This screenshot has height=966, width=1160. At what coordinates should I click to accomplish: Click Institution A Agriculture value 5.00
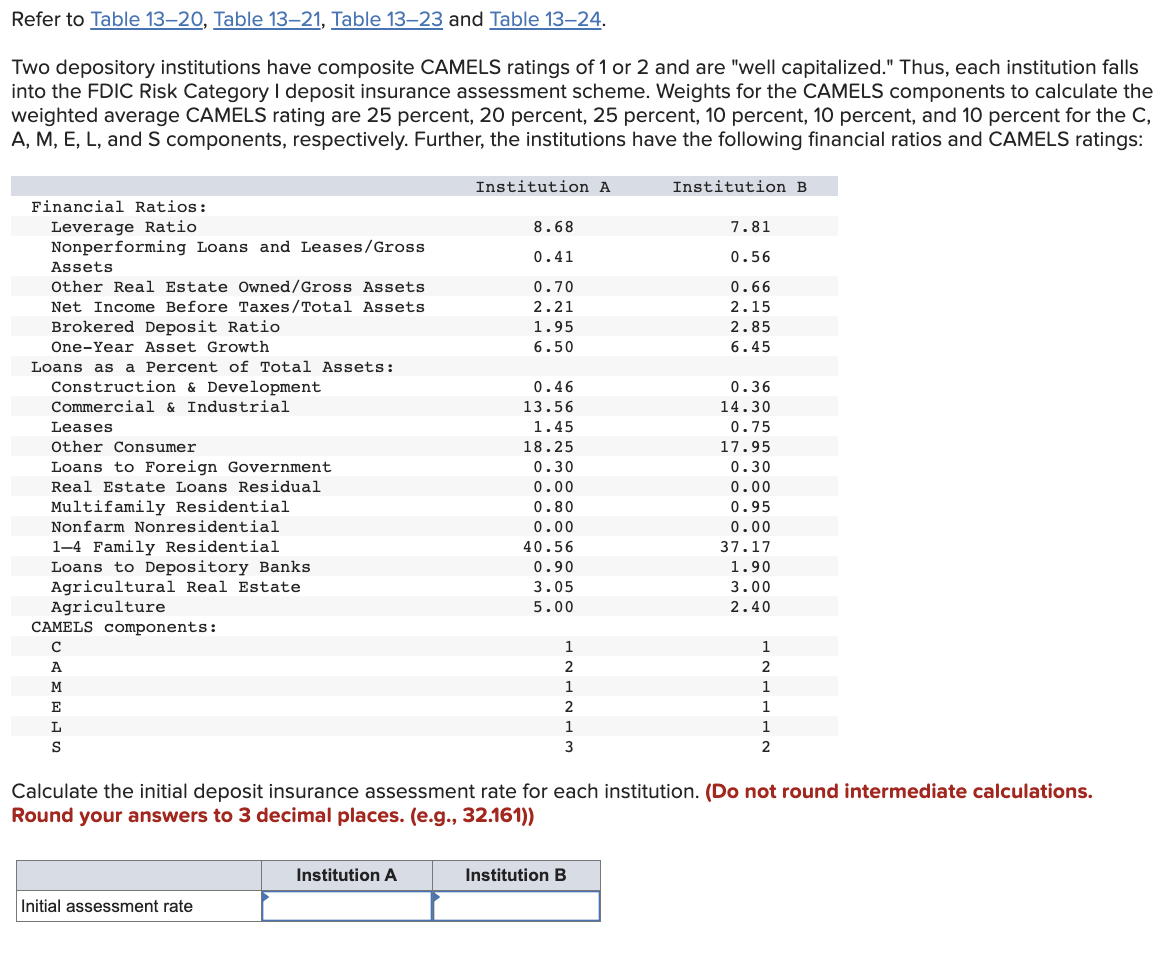tap(553, 607)
